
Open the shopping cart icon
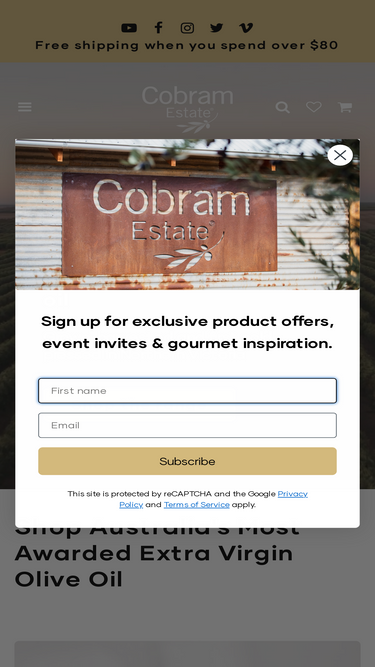tap(345, 107)
